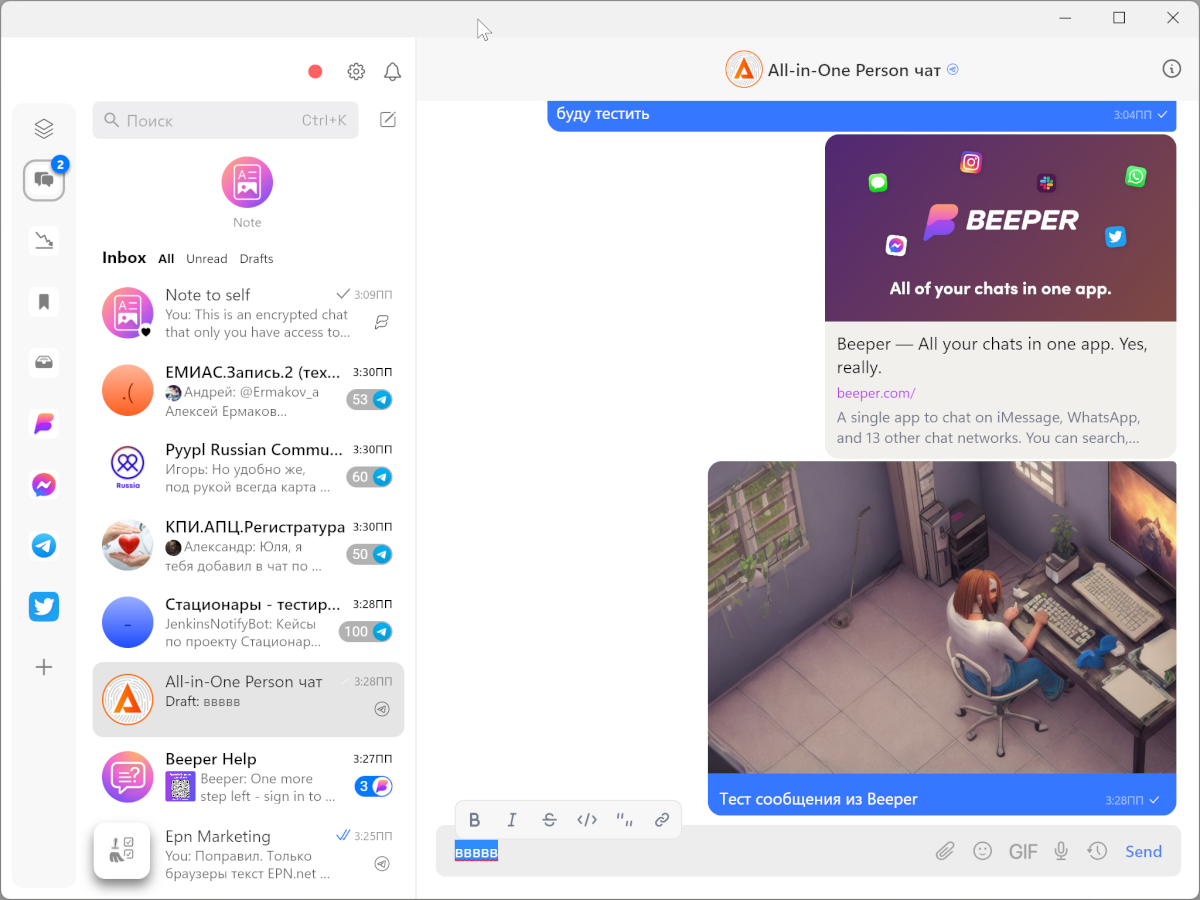The height and width of the screenshot is (900, 1200).
Task: Insert a link on selected text
Action: point(662,820)
